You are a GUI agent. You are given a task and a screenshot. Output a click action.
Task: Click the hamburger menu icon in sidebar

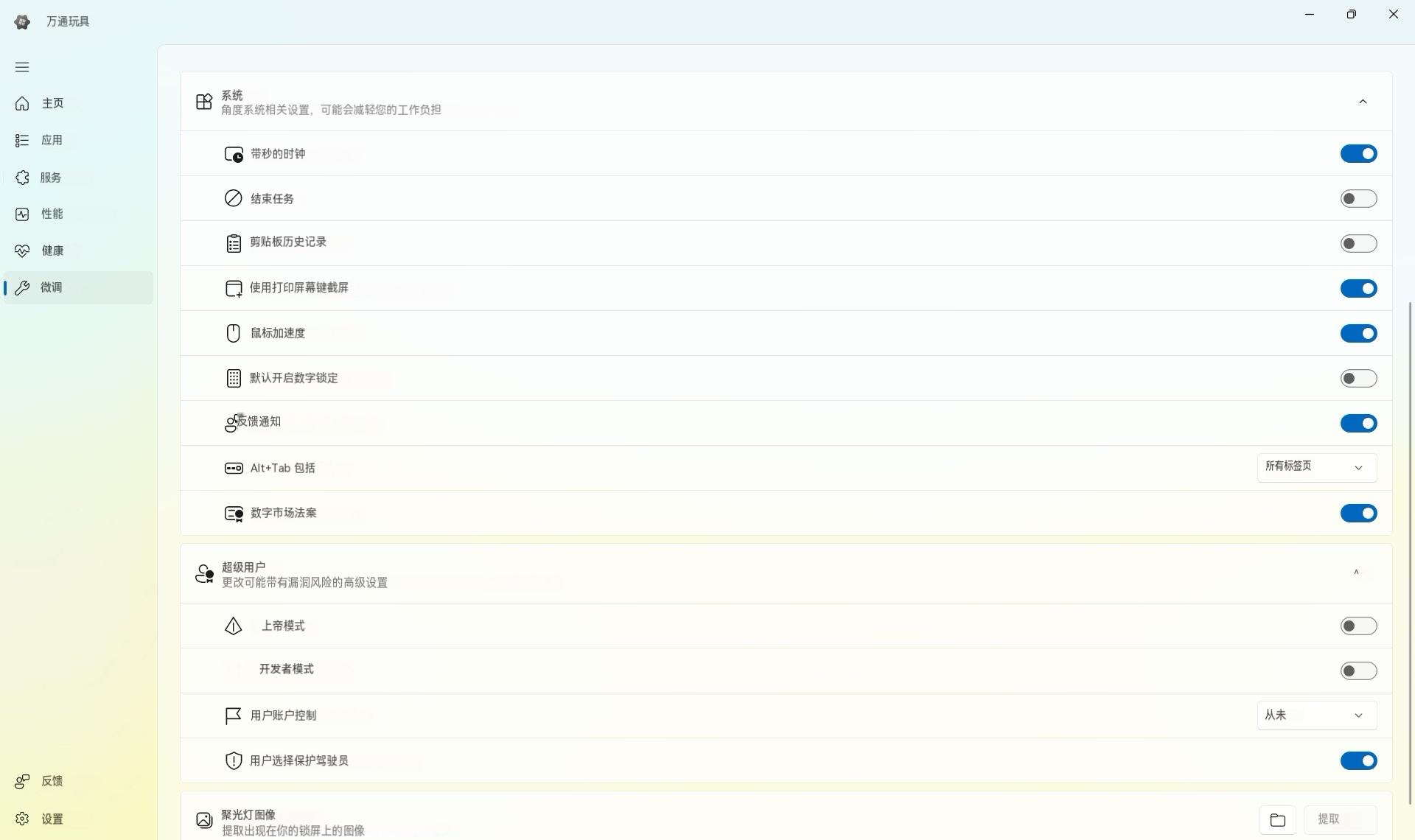coord(22,67)
